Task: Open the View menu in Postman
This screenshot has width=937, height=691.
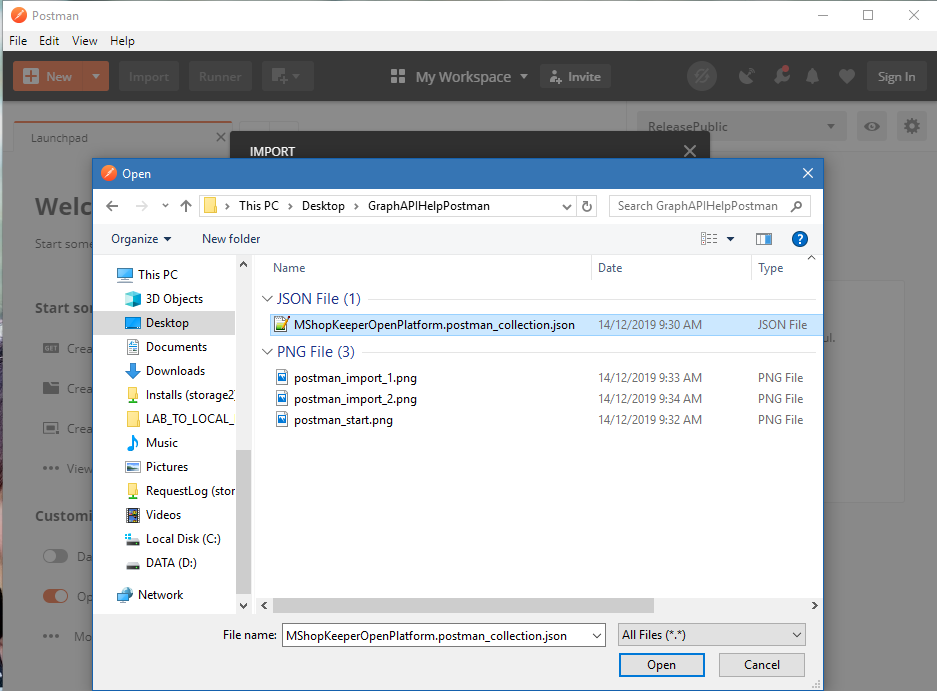Action: (x=84, y=41)
